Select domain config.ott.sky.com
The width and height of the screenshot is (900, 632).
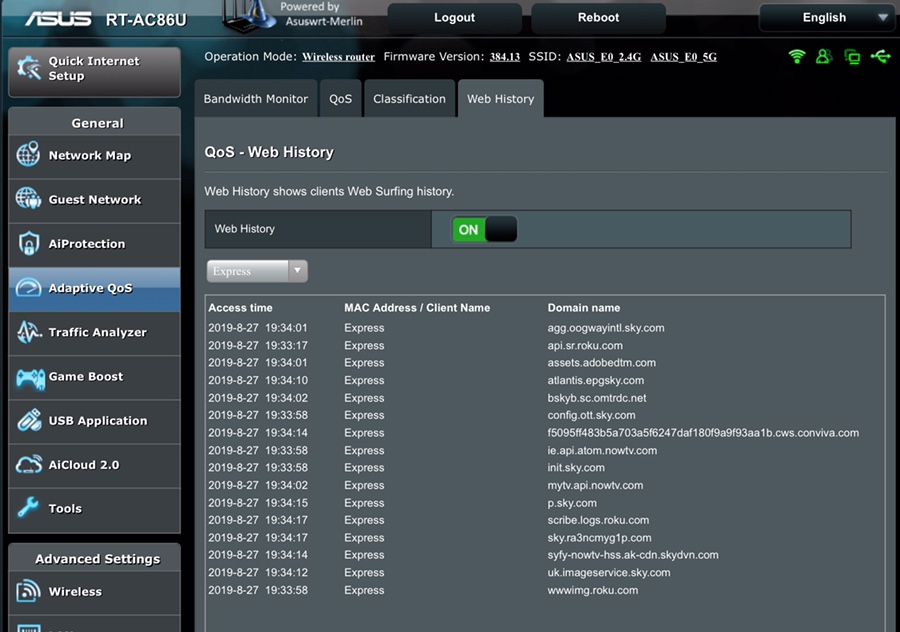pos(591,415)
